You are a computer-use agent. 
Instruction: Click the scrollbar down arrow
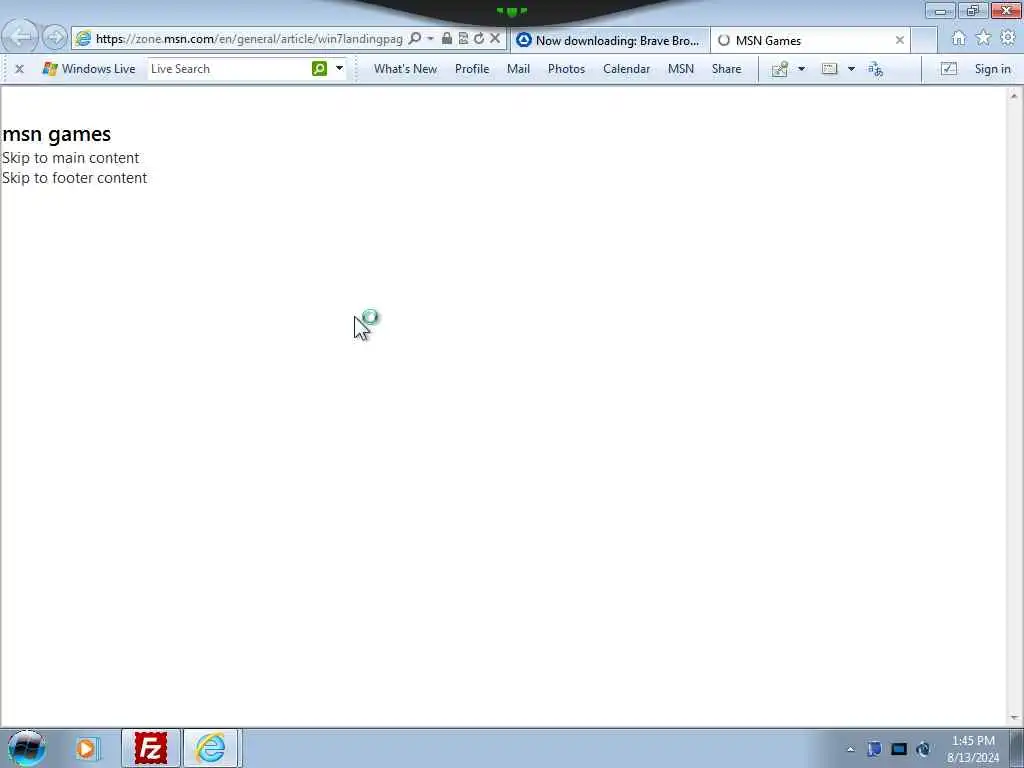pos(1014,718)
